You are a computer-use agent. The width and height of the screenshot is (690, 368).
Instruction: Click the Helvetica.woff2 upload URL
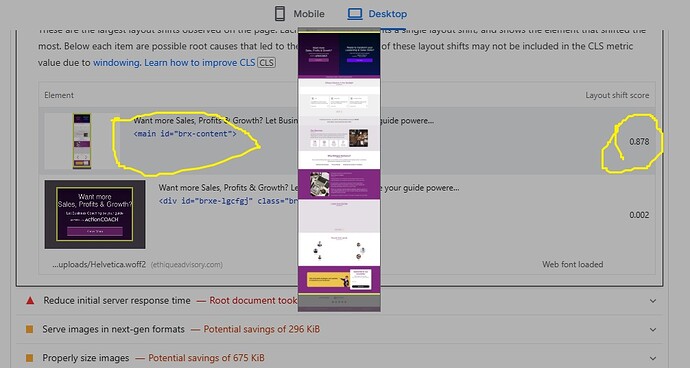[99, 265]
